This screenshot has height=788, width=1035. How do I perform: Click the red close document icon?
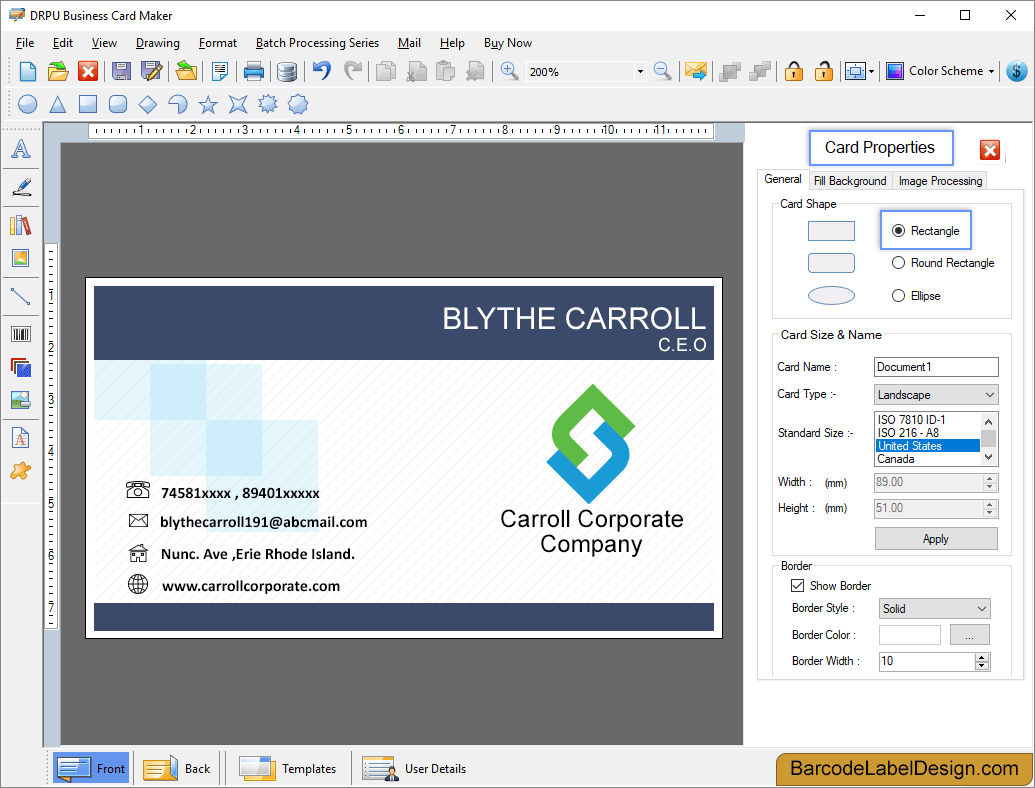(88, 71)
